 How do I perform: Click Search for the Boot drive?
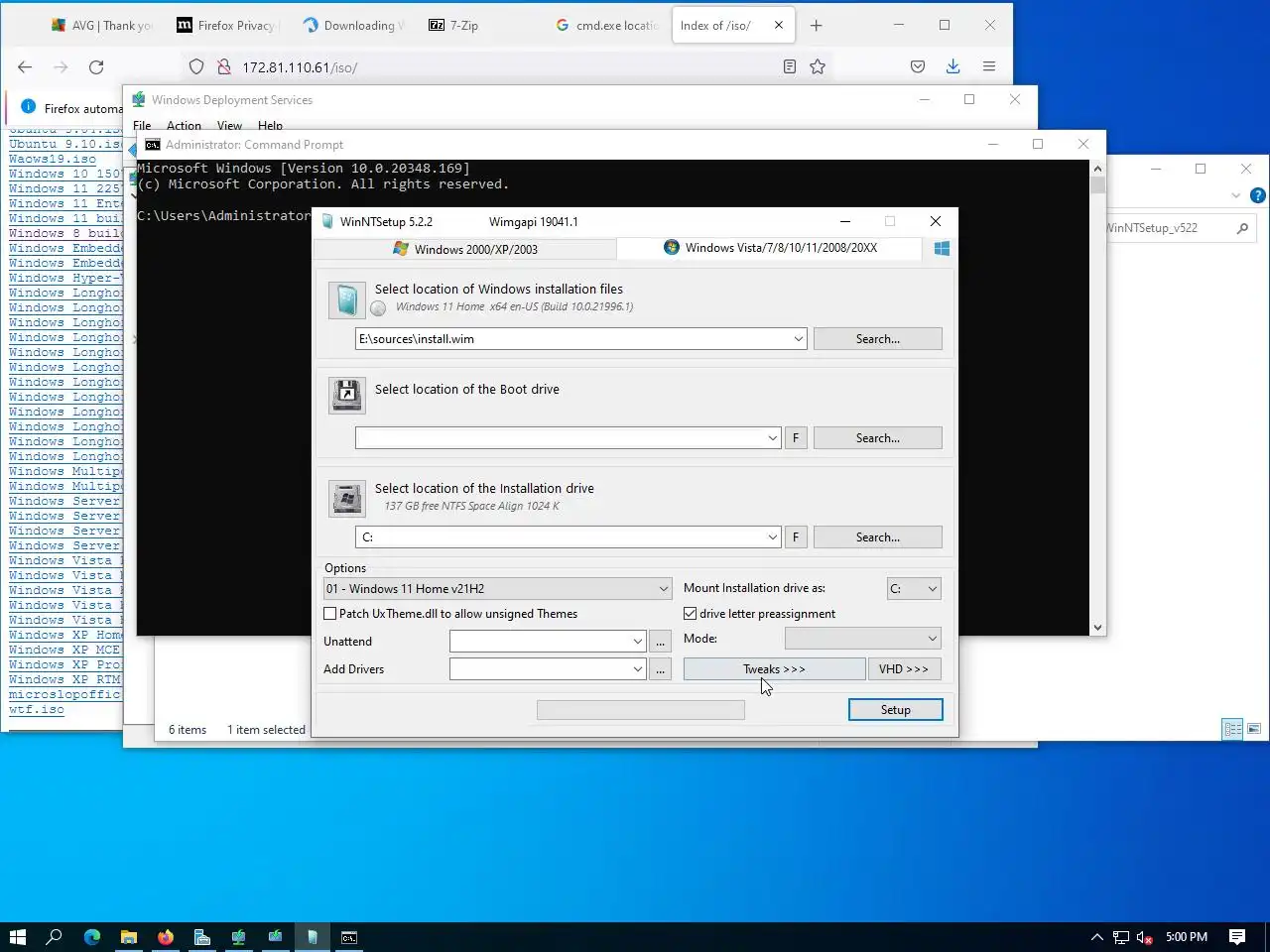(878, 438)
